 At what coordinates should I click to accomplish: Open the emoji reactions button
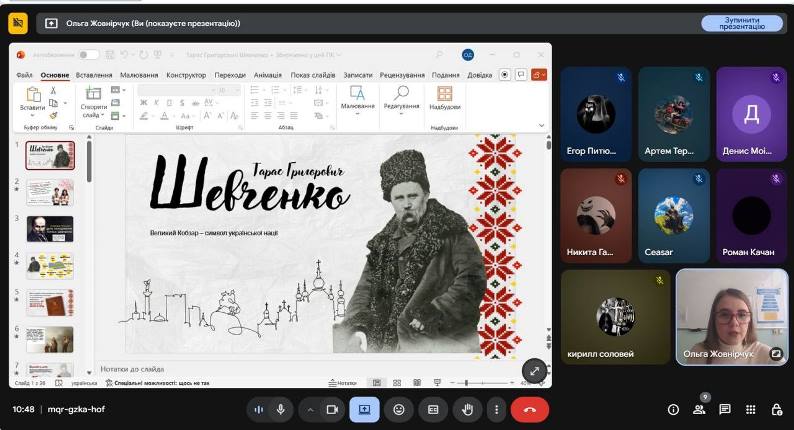tap(399, 409)
